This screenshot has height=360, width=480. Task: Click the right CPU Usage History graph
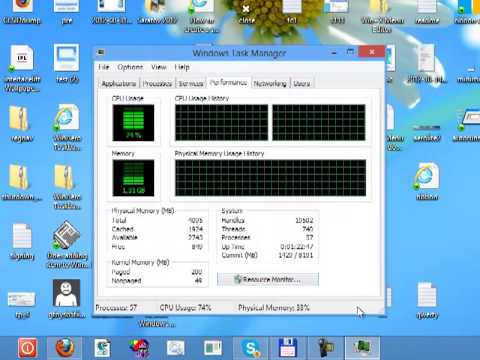(319, 123)
